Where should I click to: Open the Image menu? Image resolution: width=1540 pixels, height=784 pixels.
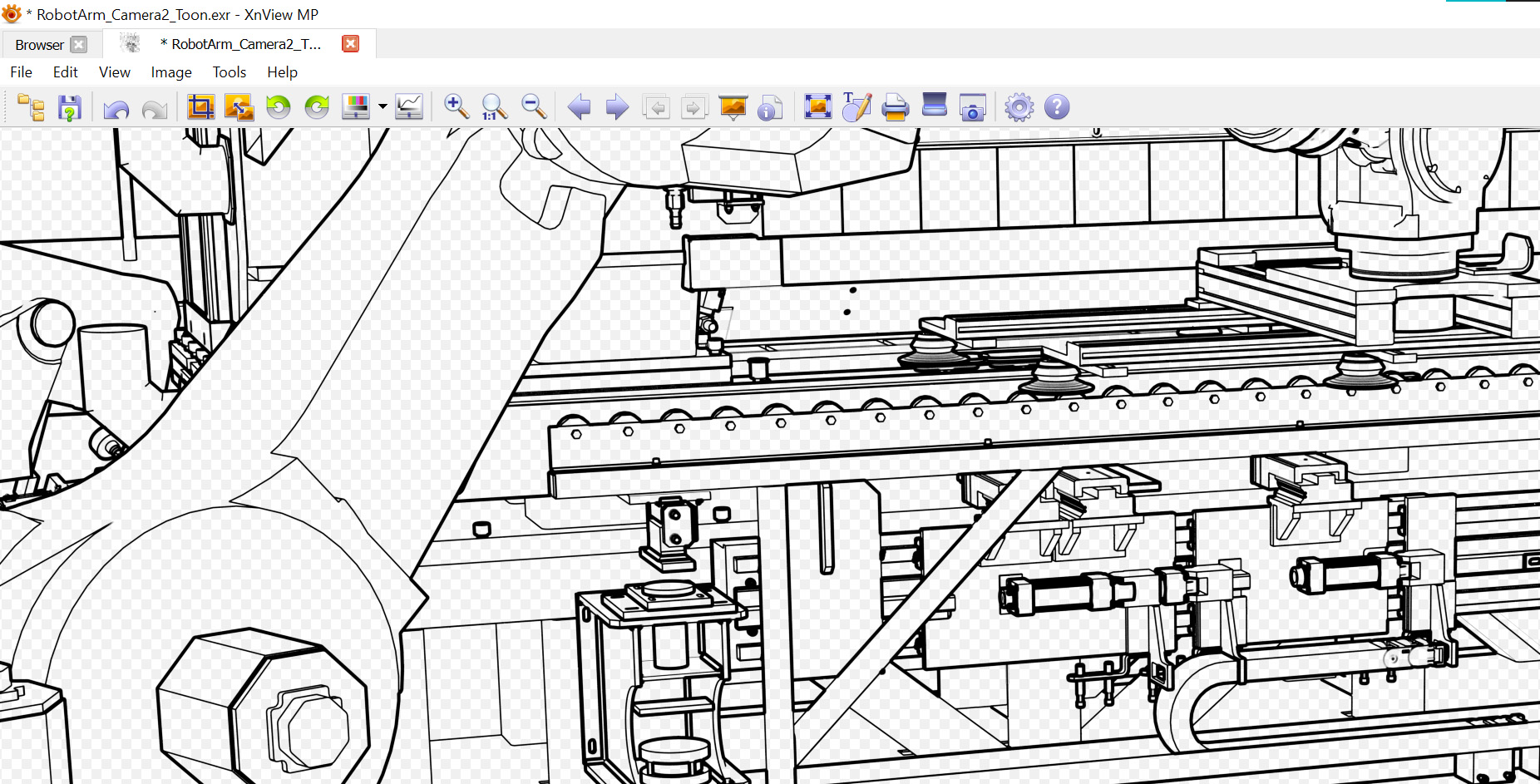170,72
